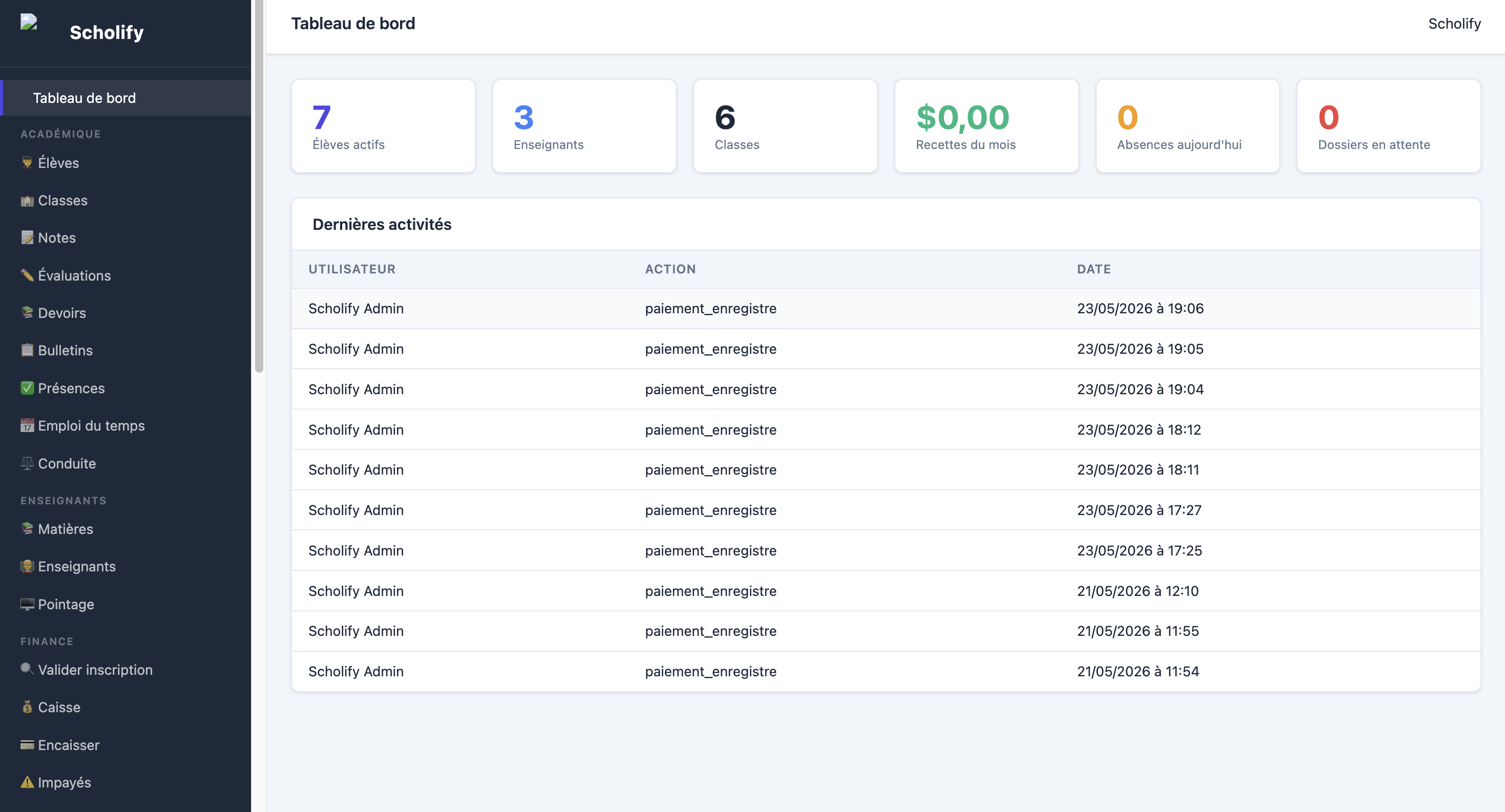1505x812 pixels.
Task: Select the Élèves actifs stat card
Action: click(383, 126)
